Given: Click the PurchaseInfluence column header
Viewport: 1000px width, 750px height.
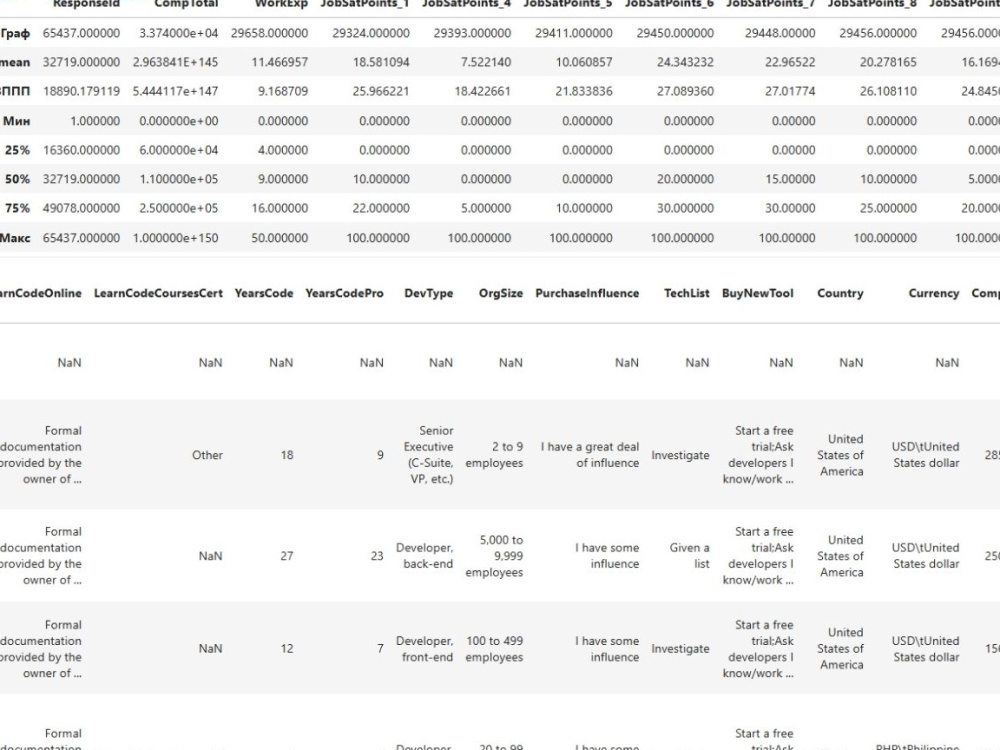Looking at the screenshot, I should (x=587, y=293).
